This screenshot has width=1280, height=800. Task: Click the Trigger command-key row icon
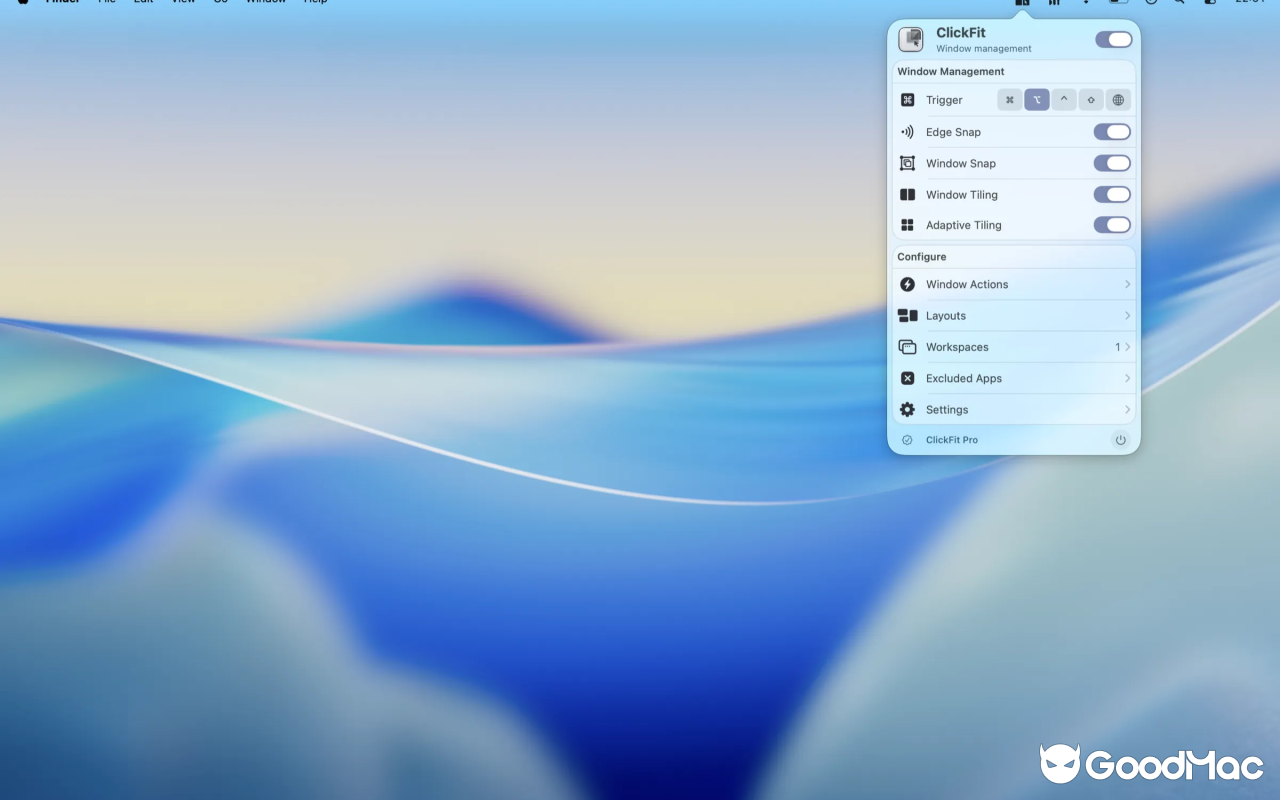click(907, 100)
